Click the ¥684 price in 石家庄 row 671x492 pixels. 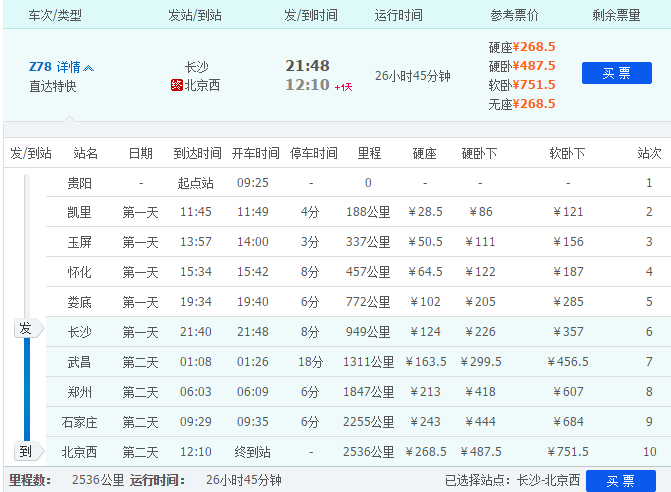pos(568,422)
